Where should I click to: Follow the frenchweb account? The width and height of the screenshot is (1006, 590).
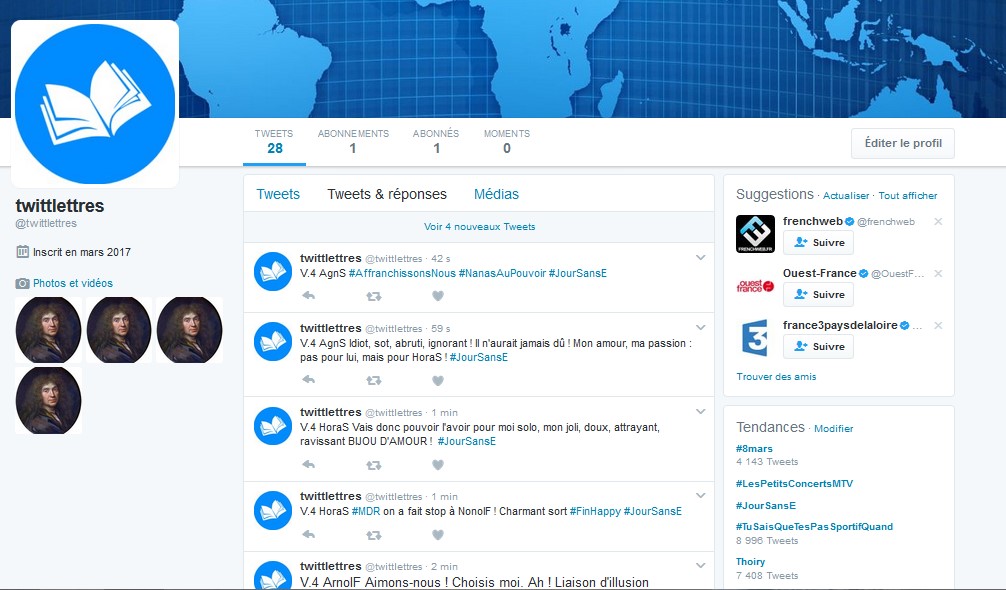click(x=818, y=242)
